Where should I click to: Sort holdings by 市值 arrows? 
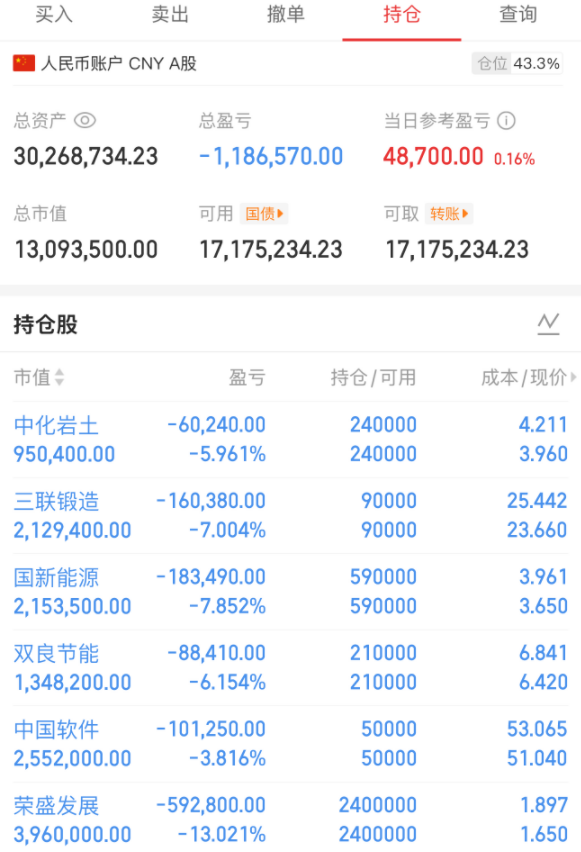59,377
